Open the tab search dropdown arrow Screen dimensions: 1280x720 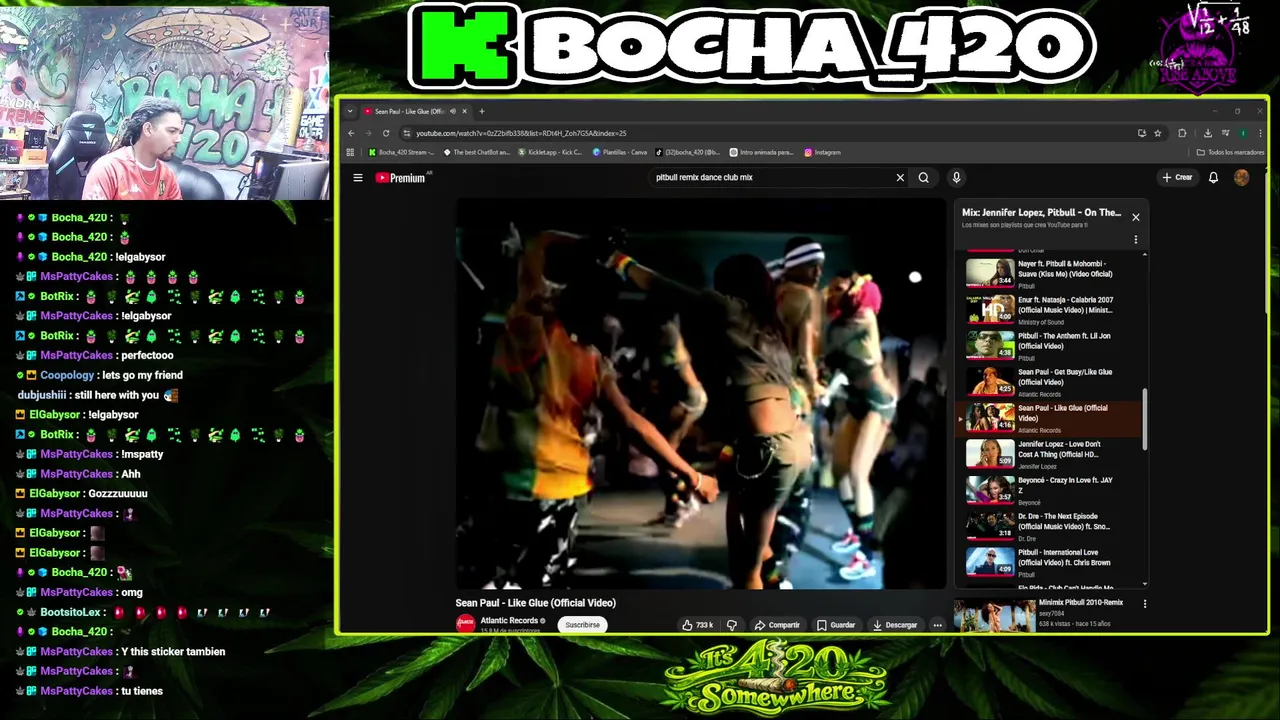(350, 111)
